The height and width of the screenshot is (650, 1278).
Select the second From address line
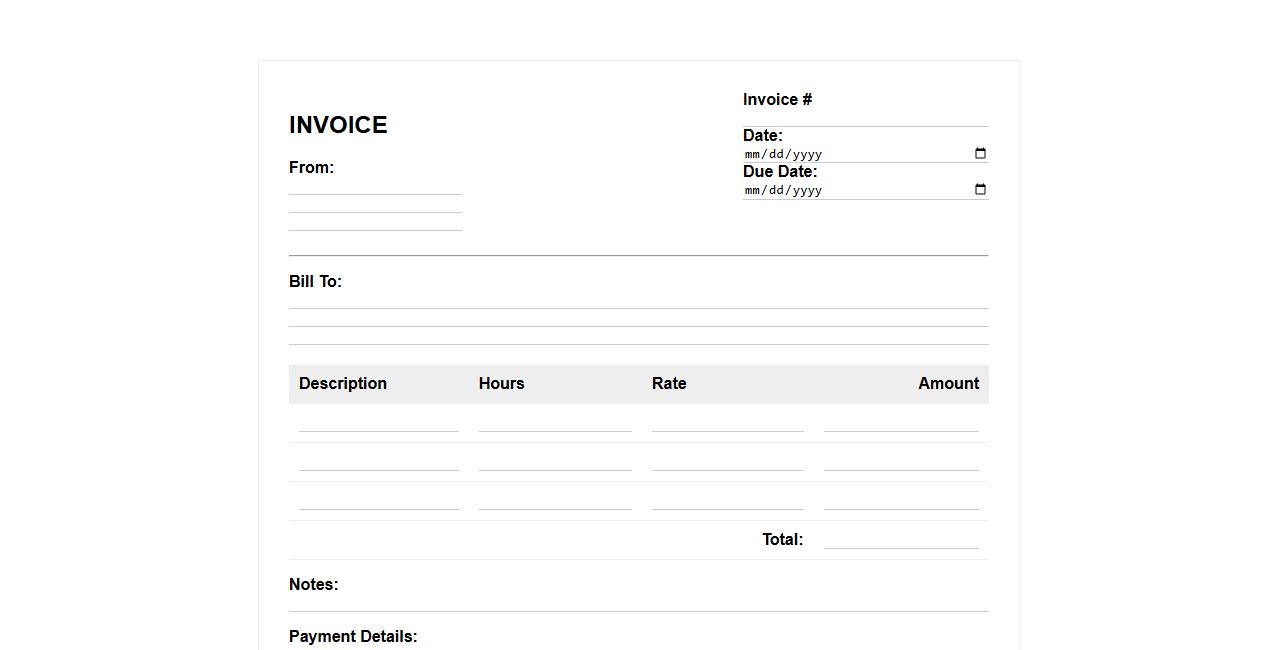pyautogui.click(x=375, y=204)
